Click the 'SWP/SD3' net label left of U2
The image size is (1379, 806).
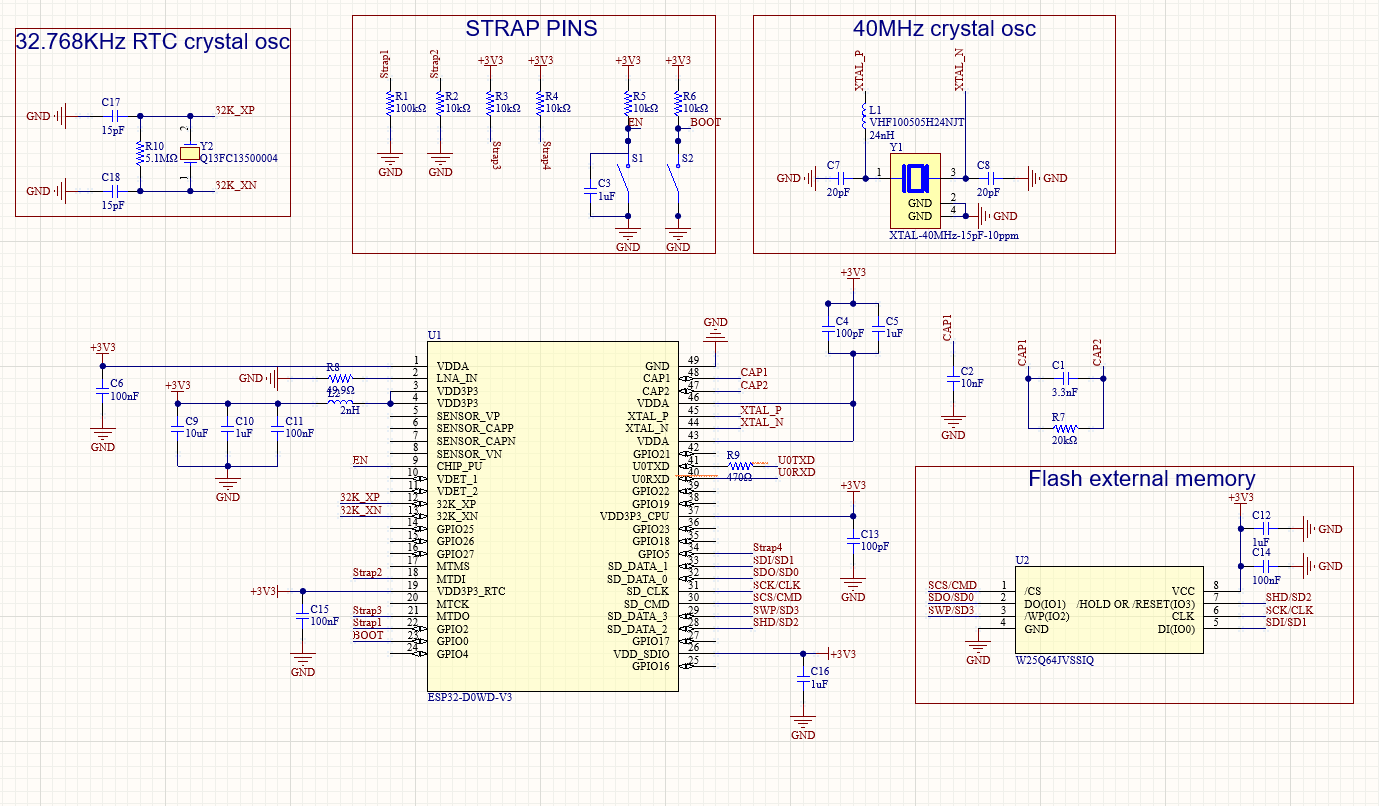[x=951, y=610]
